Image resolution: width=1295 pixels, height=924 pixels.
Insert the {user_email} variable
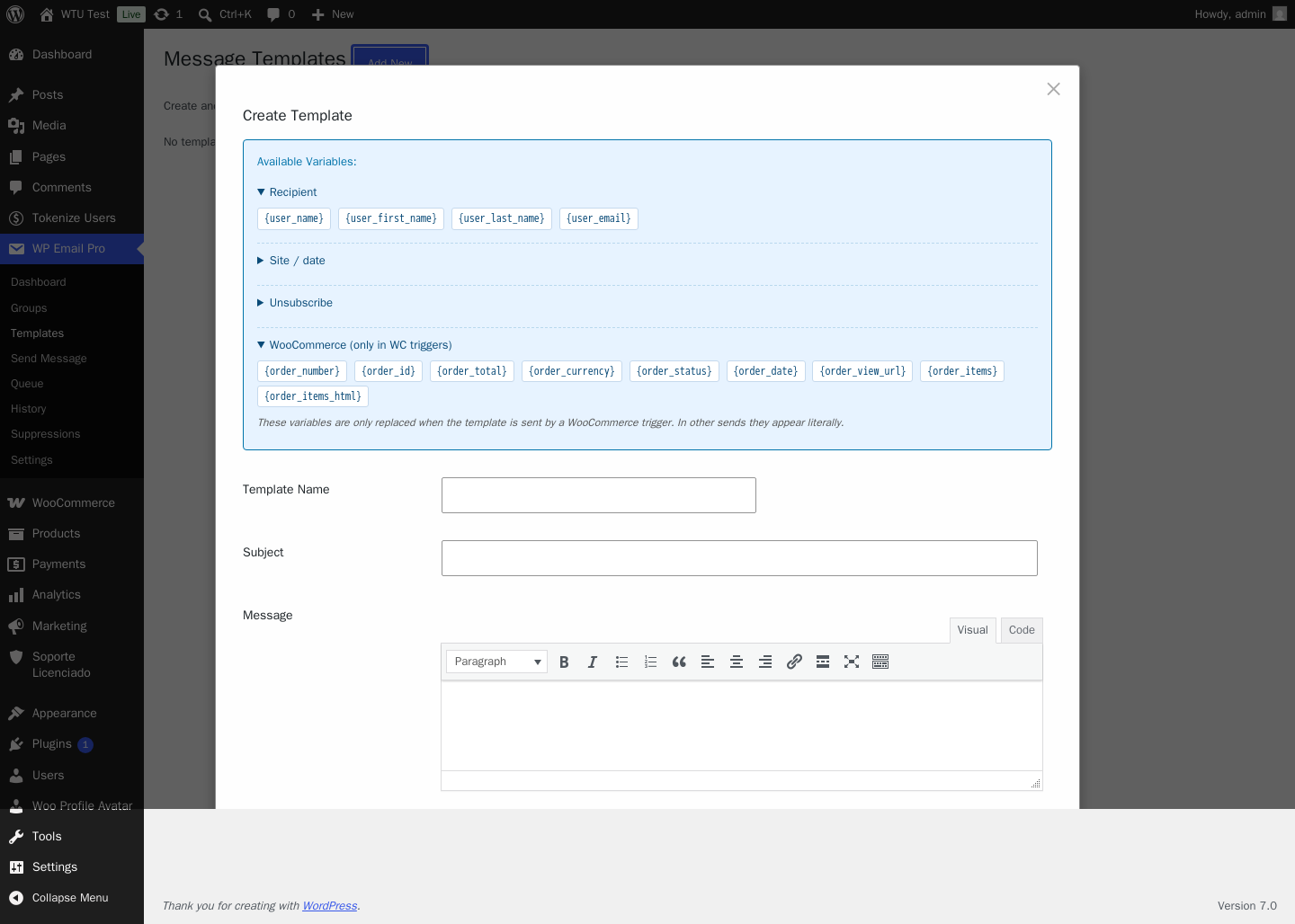coord(599,218)
